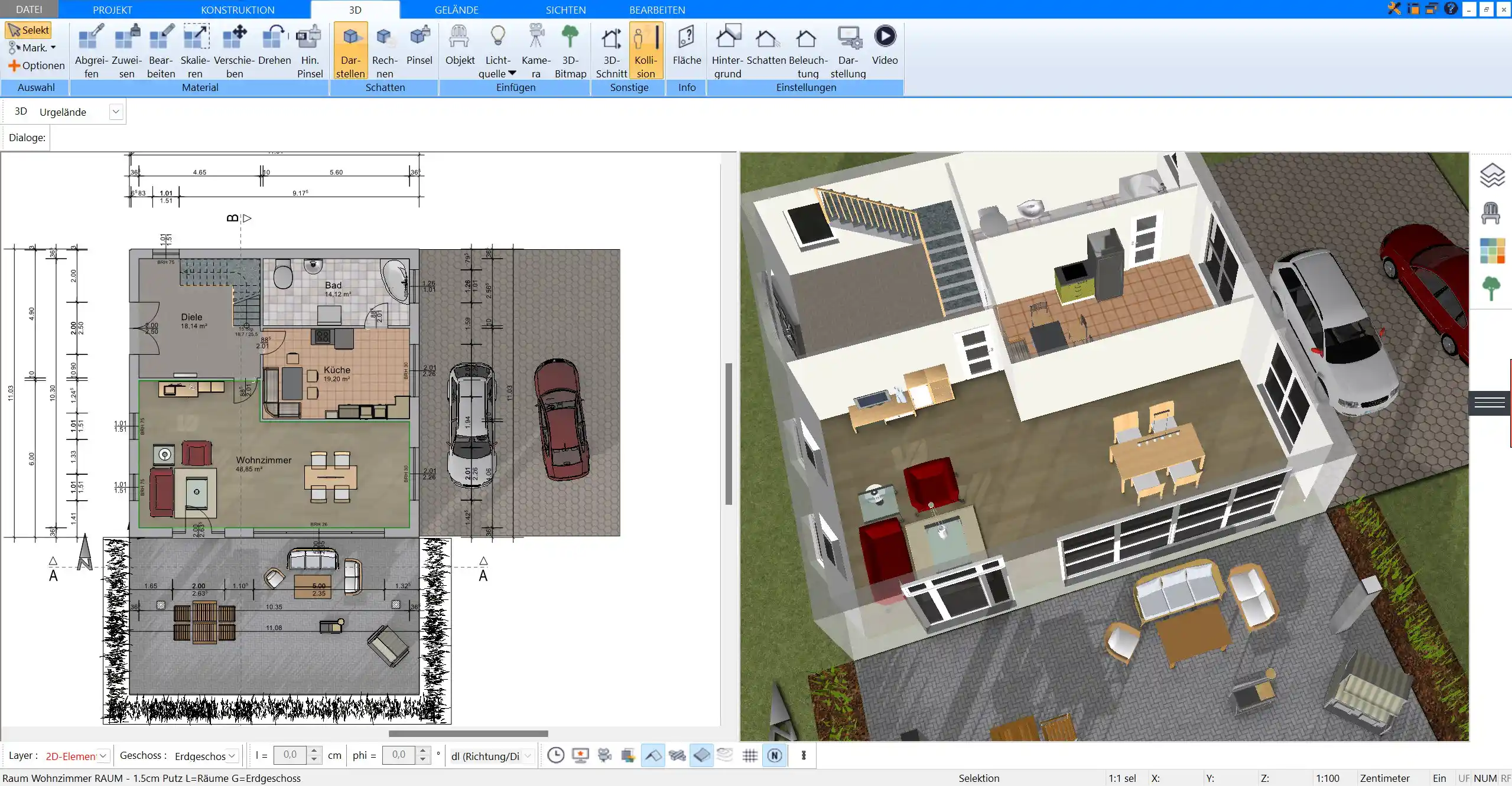Open the layers stack sidebar icon
The width and height of the screenshot is (1512, 786).
1491,175
